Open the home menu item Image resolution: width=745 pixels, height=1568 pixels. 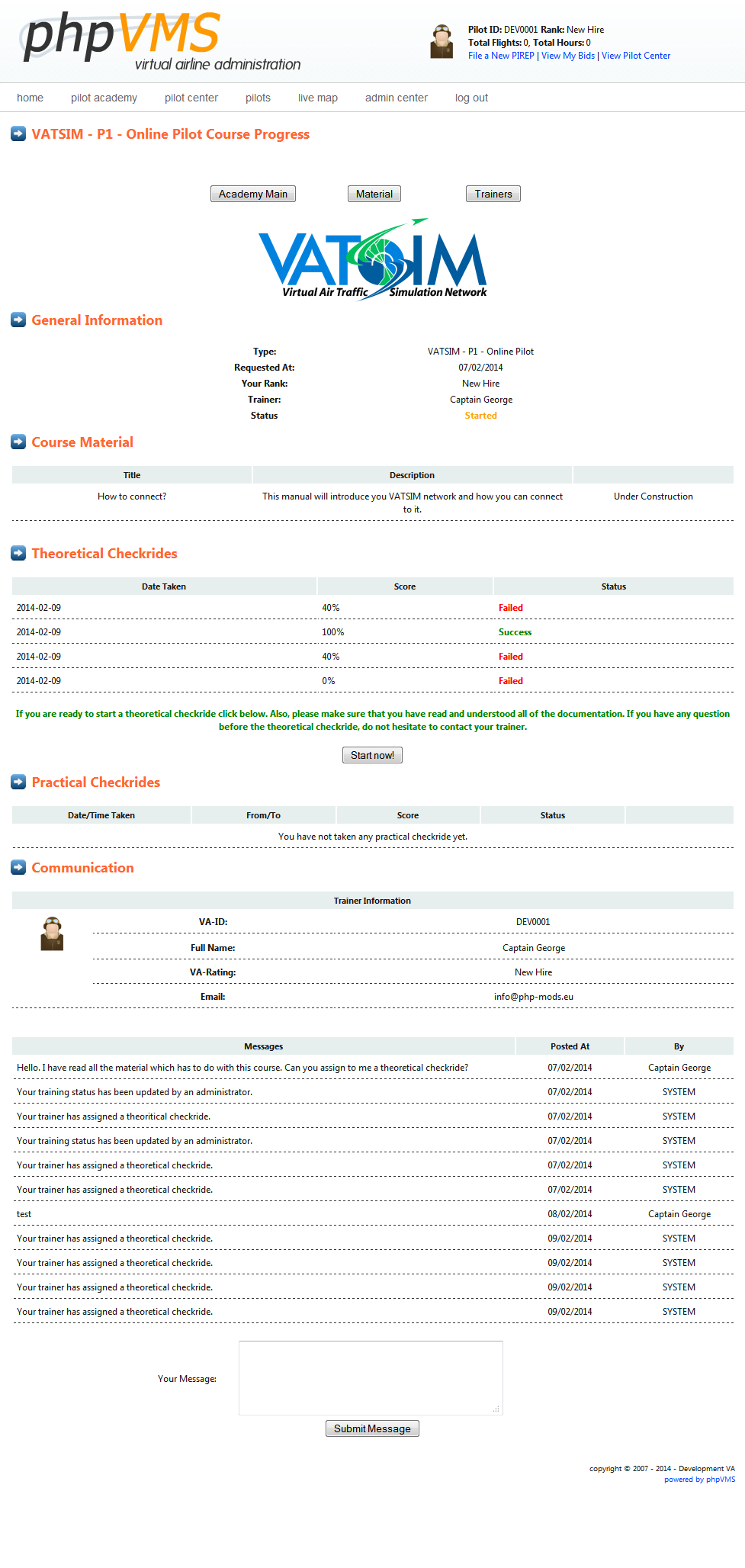point(31,98)
